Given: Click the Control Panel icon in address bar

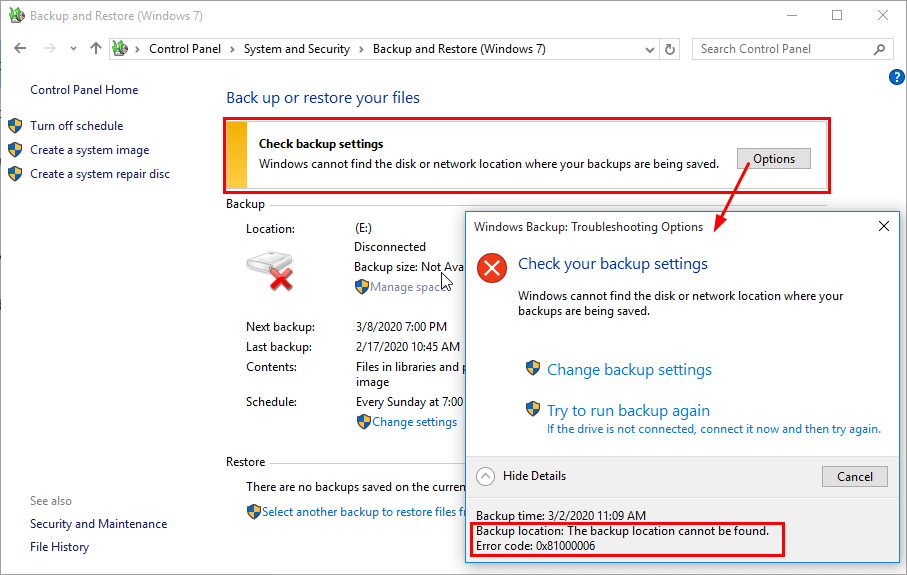Looking at the screenshot, I should click(120, 49).
